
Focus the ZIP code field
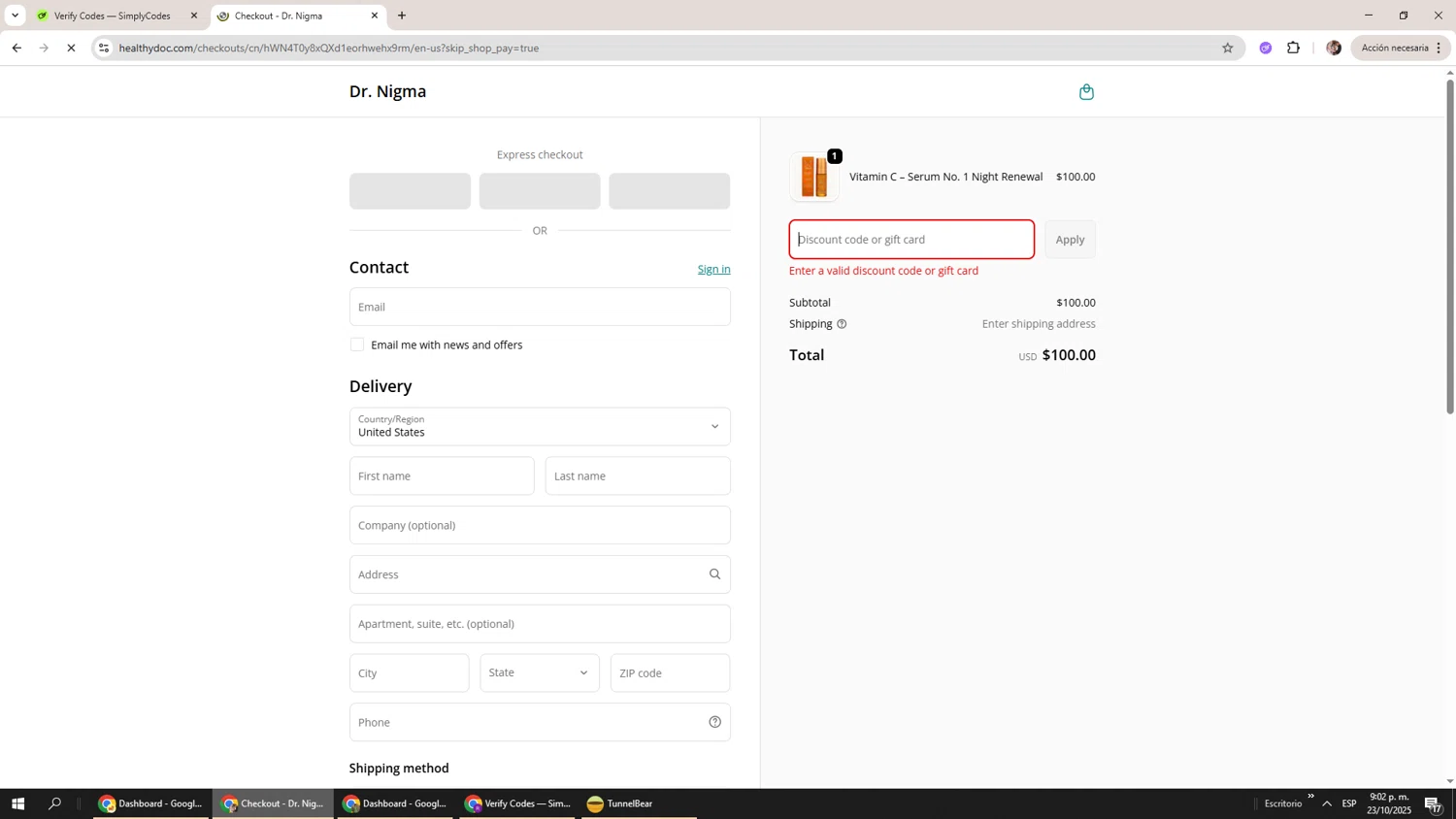670,672
